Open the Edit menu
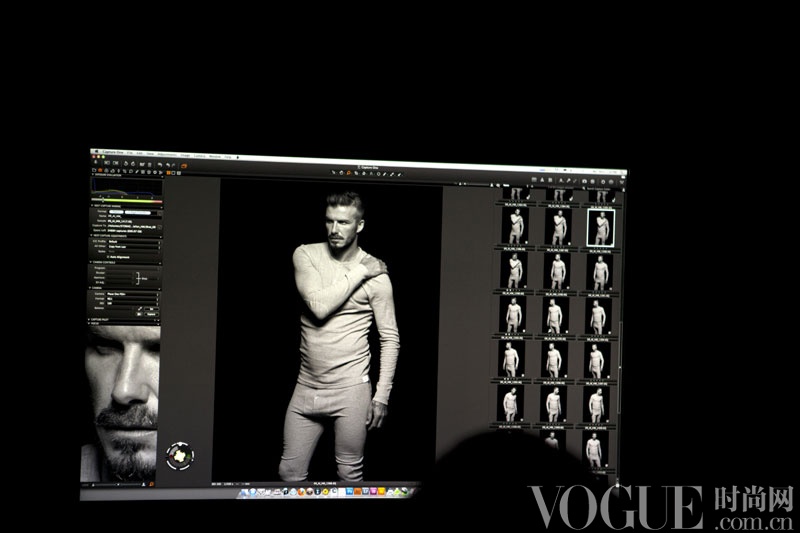This screenshot has width=800, height=533. tap(139, 154)
